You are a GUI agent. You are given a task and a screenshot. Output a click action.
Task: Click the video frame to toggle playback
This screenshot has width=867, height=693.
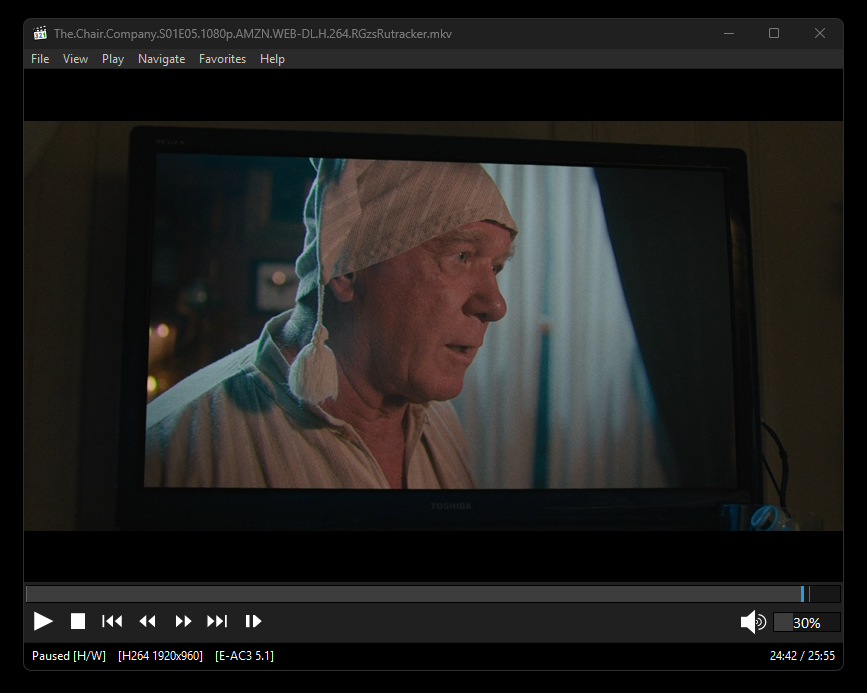pos(433,325)
